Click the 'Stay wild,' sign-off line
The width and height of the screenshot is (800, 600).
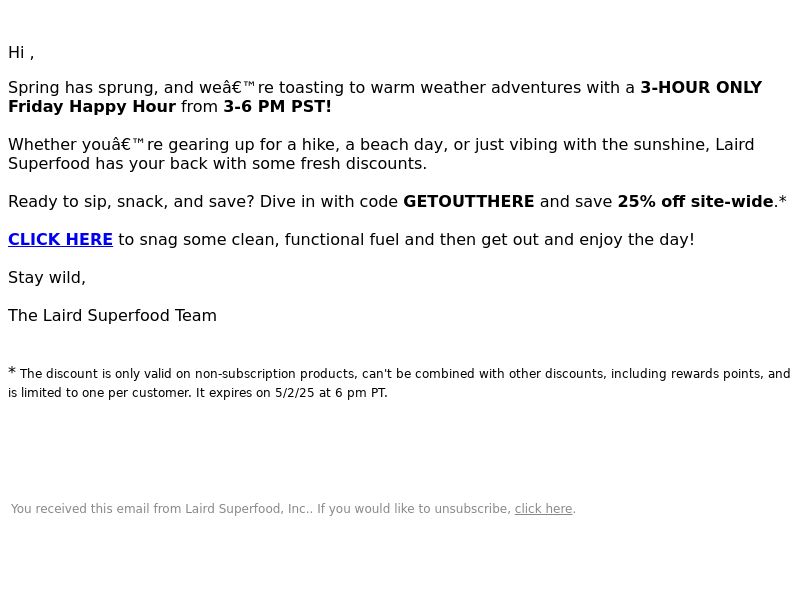tap(47, 278)
